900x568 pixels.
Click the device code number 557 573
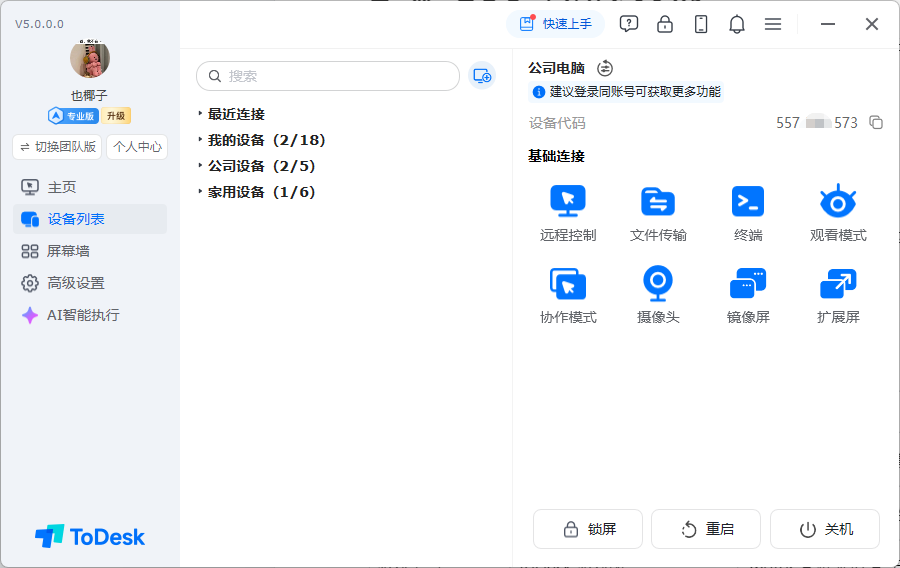[817, 123]
